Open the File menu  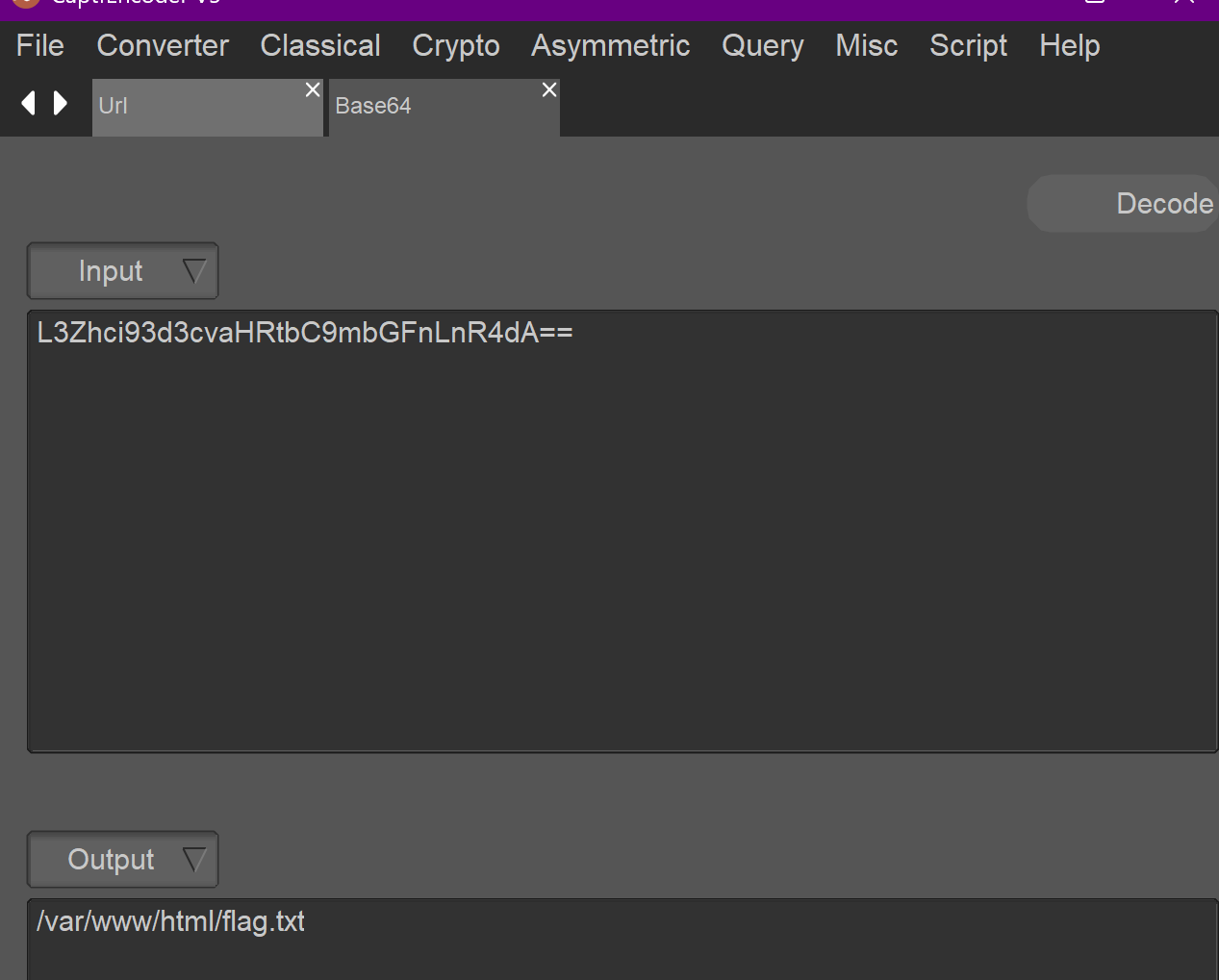point(40,46)
